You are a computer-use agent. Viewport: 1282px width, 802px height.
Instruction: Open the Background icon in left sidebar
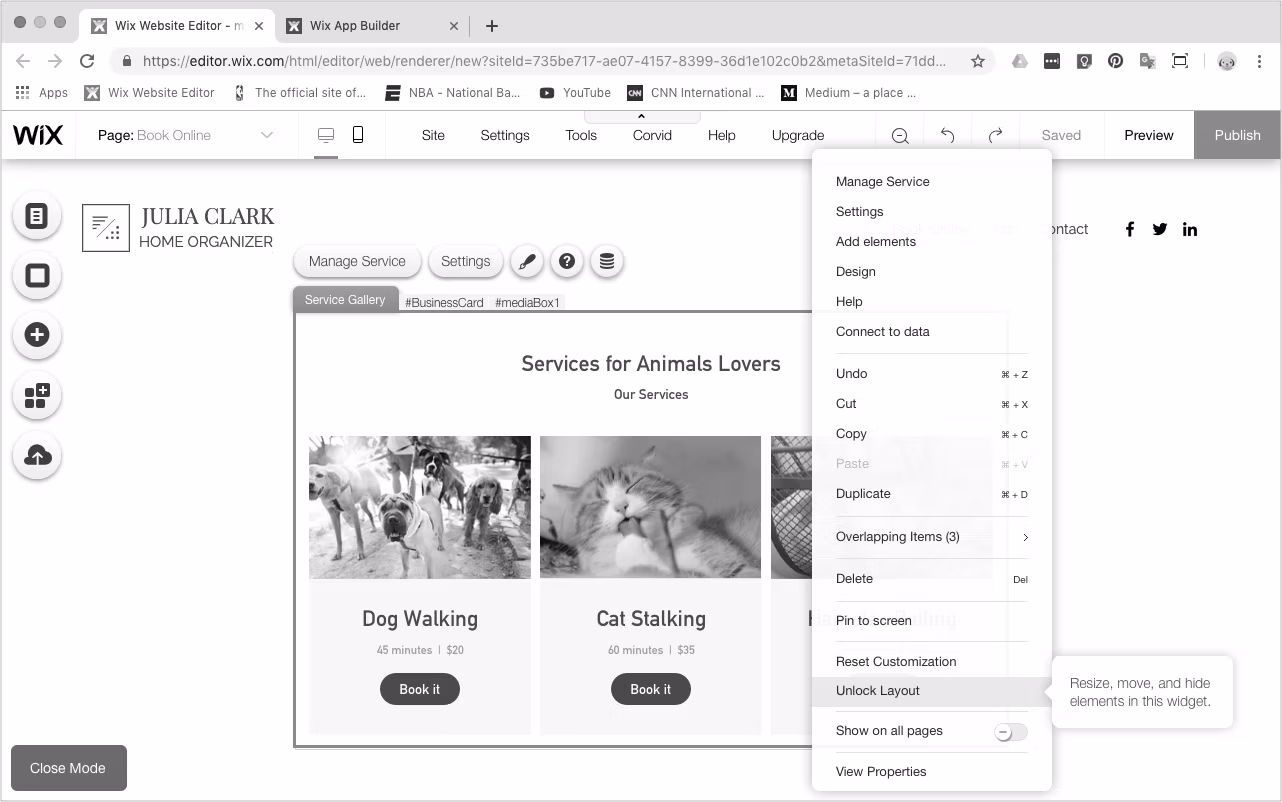point(37,275)
